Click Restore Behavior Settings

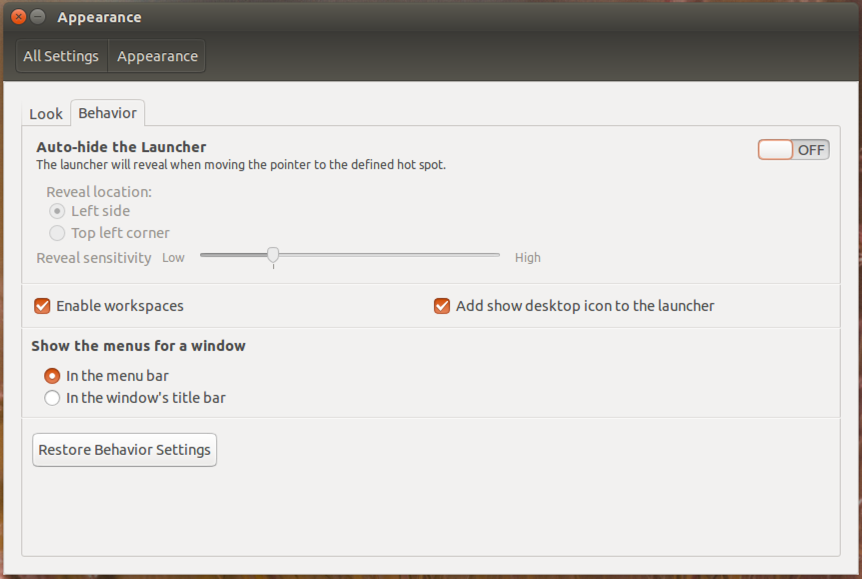tap(124, 449)
